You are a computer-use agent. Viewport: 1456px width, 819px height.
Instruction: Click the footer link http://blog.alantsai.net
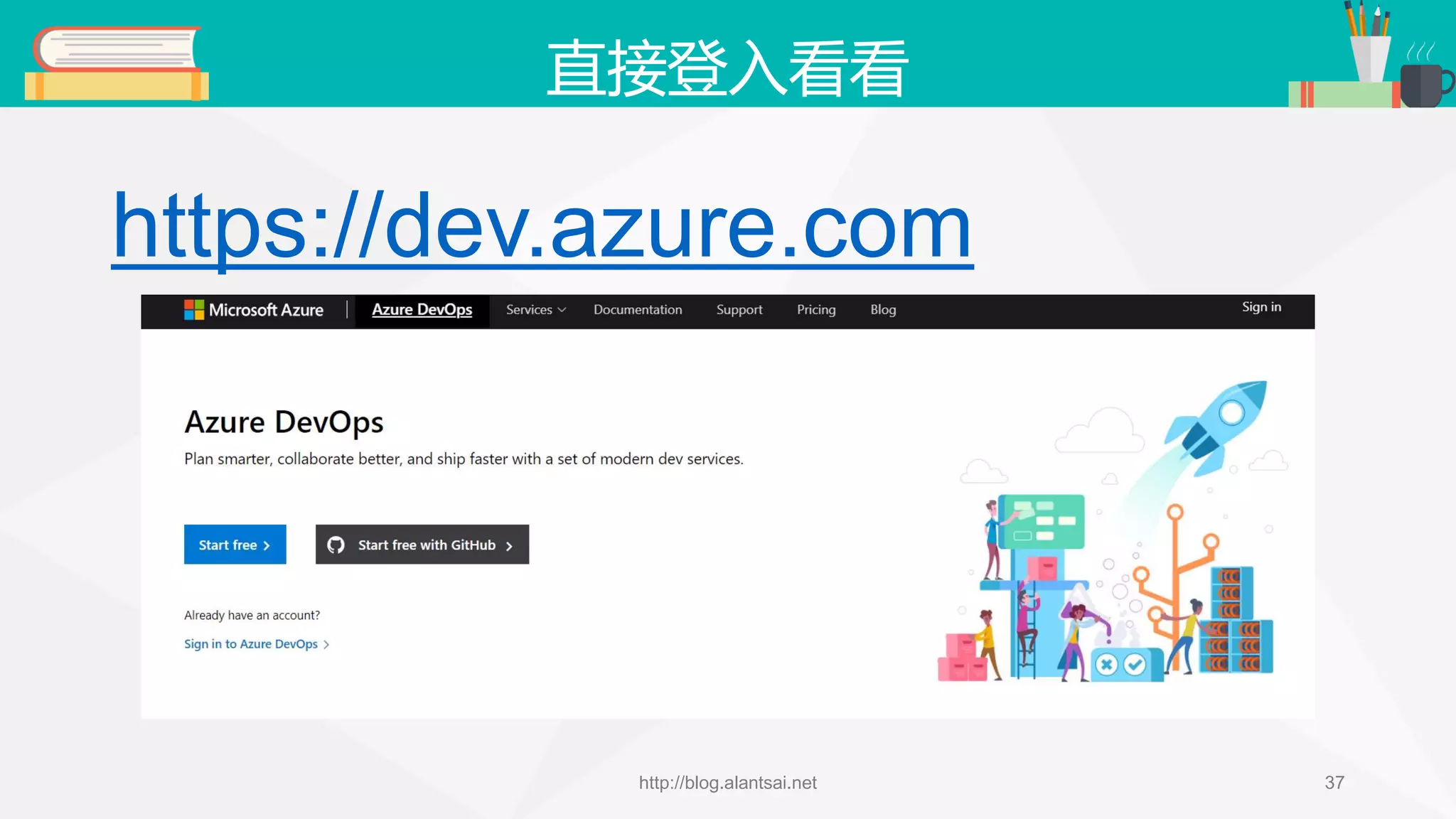(x=728, y=783)
